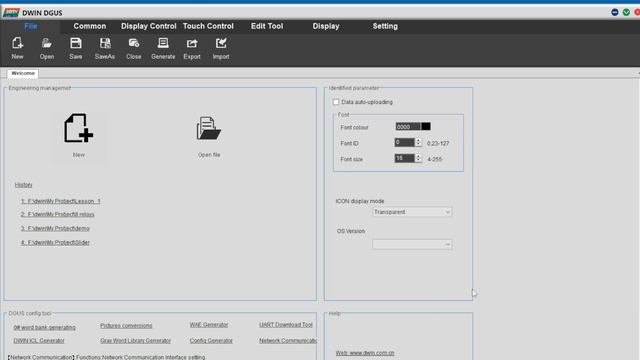Click the Font ID input field
640x360 pixels.
click(404, 142)
